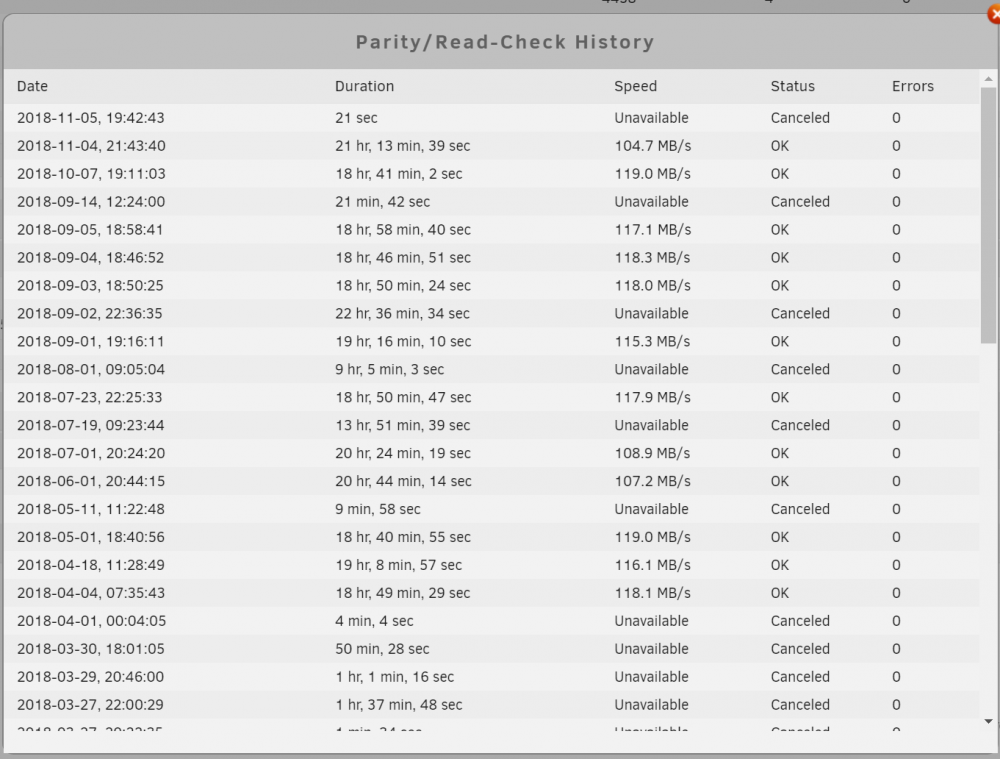1000x759 pixels.
Task: Click the Parity/Read-Check History title bar
Action: 501,42
